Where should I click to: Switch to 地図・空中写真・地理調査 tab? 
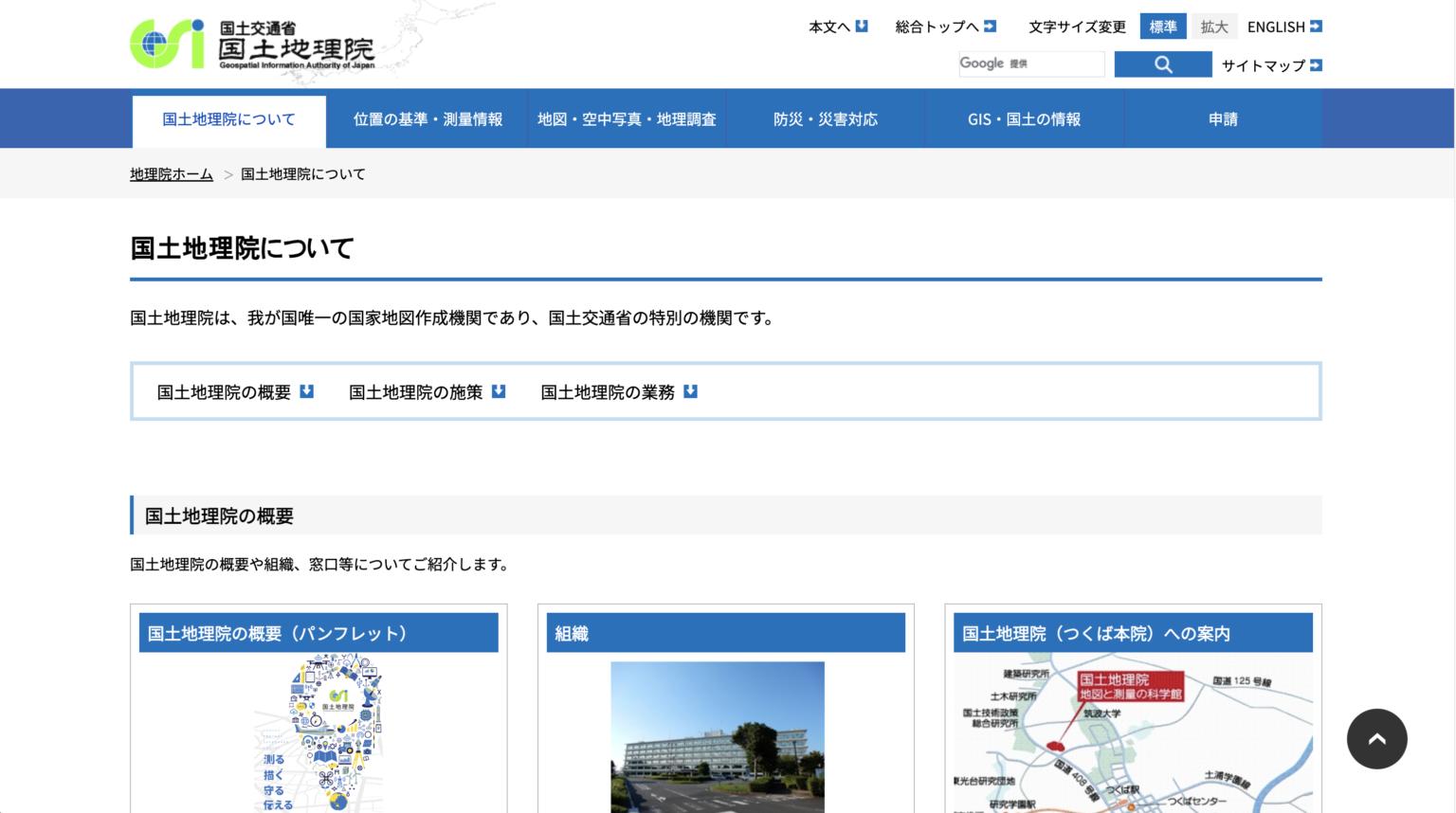tap(627, 118)
